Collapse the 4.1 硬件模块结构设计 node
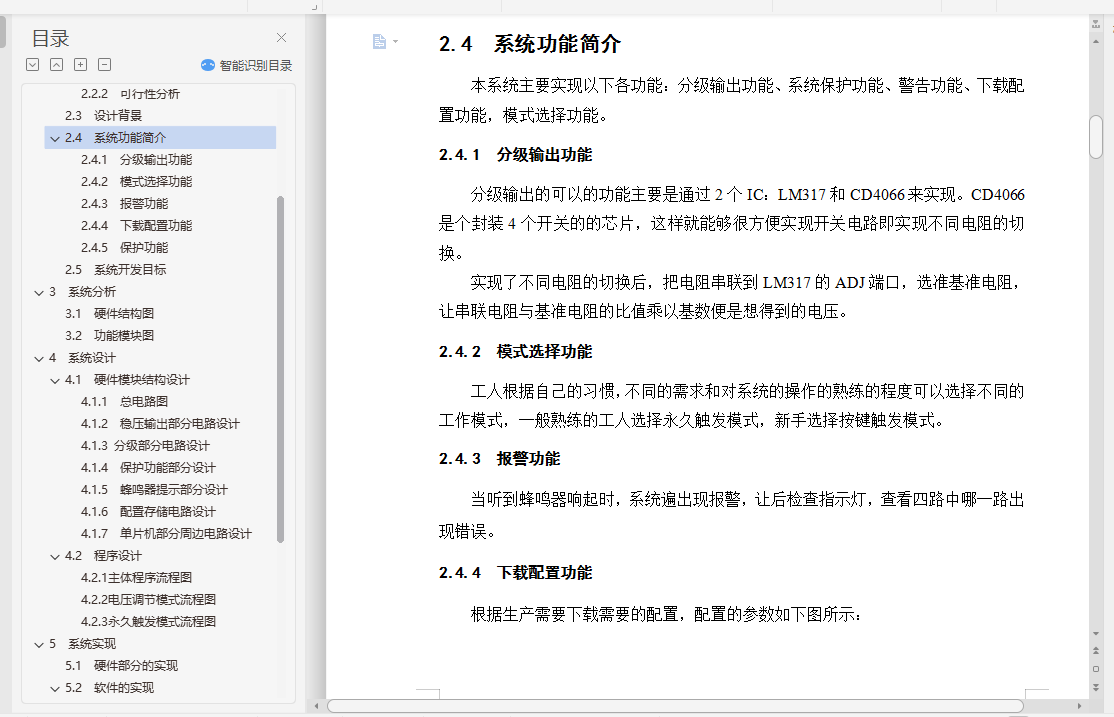 pos(55,381)
